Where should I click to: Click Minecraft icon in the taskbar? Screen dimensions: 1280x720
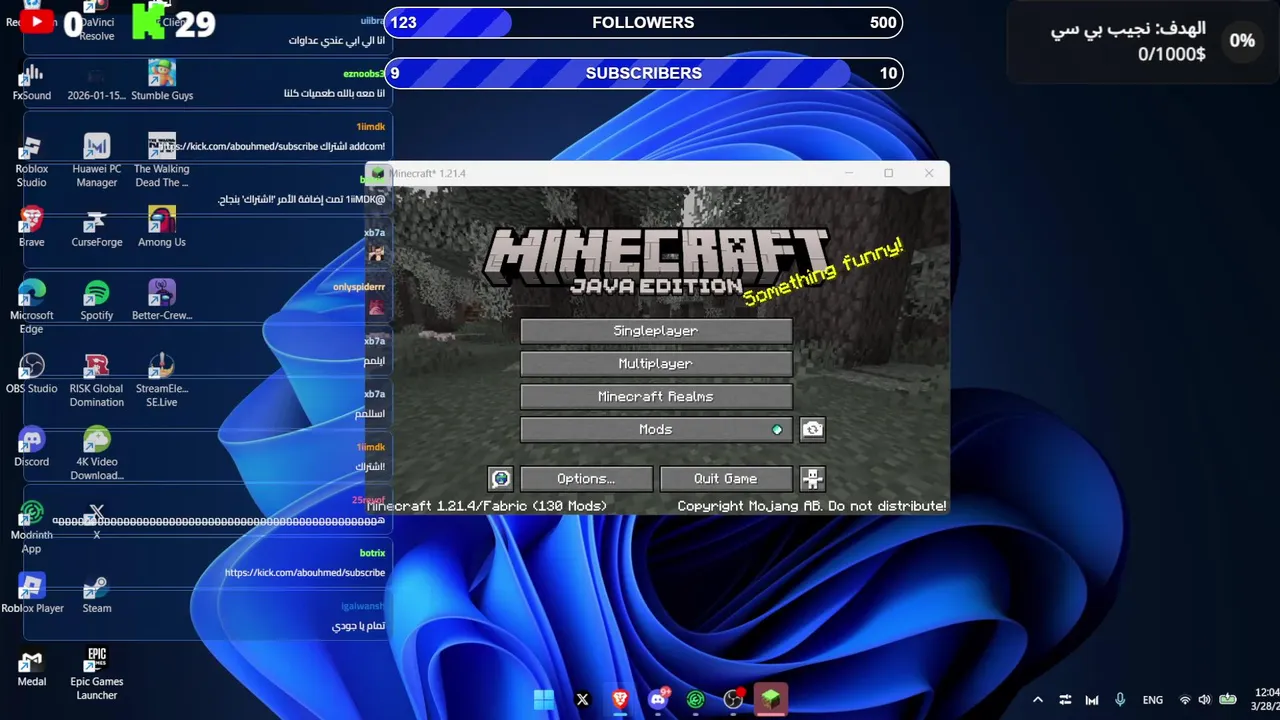(x=771, y=700)
